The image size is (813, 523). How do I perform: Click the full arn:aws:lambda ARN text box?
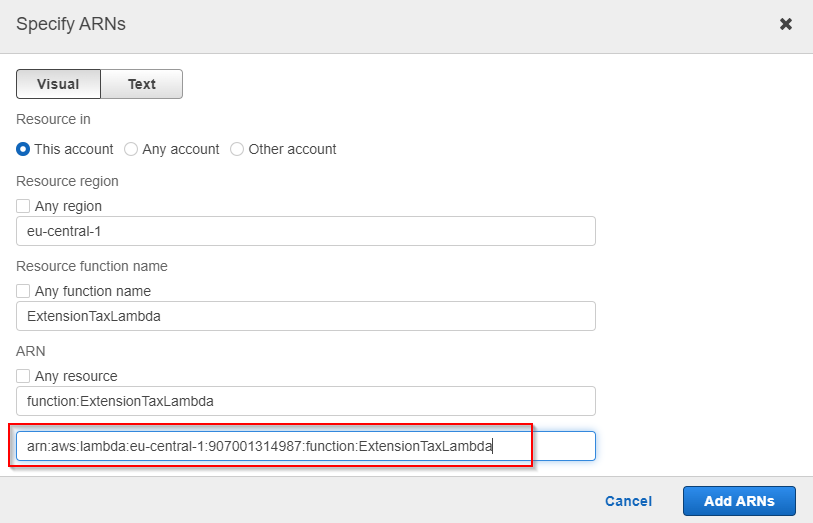point(306,446)
